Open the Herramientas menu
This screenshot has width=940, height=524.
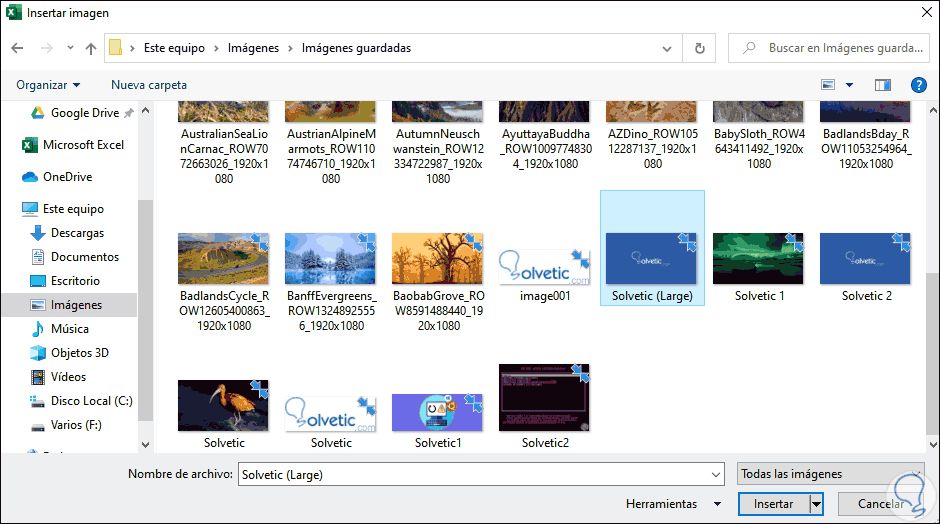[673, 504]
